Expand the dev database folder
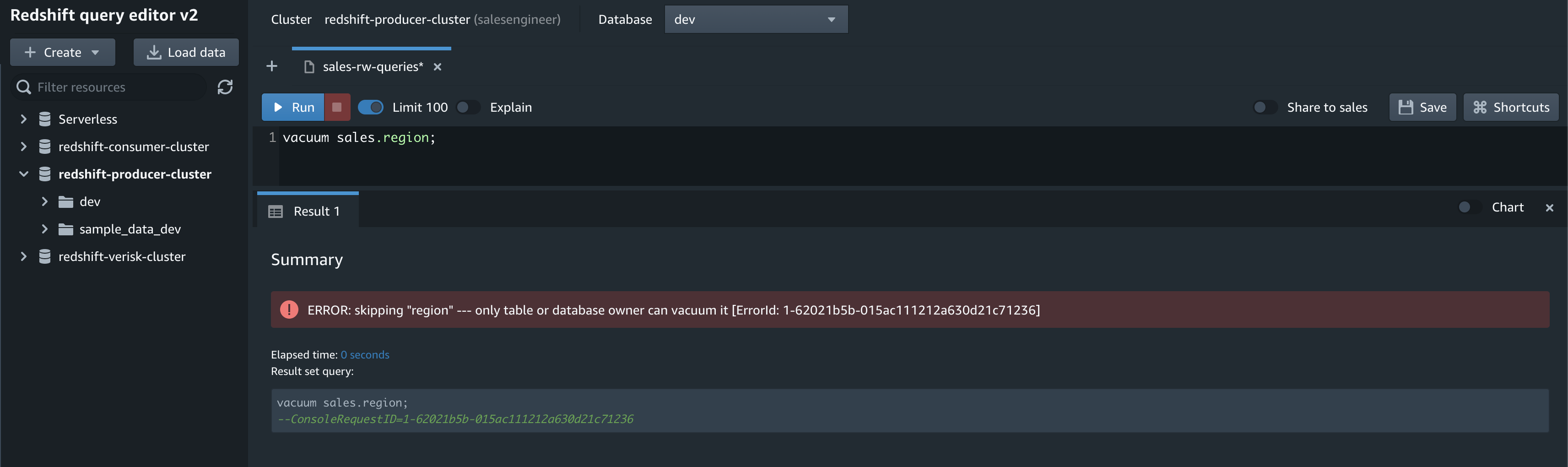Image resolution: width=1568 pixels, height=467 pixels. pyautogui.click(x=44, y=201)
